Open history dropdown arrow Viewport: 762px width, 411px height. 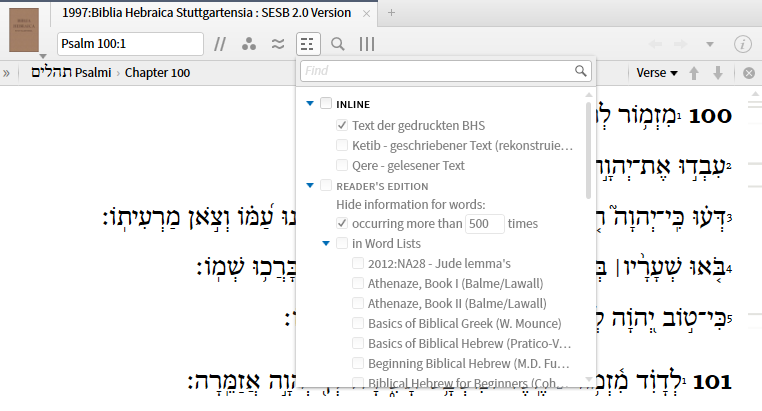pyautogui.click(x=710, y=44)
